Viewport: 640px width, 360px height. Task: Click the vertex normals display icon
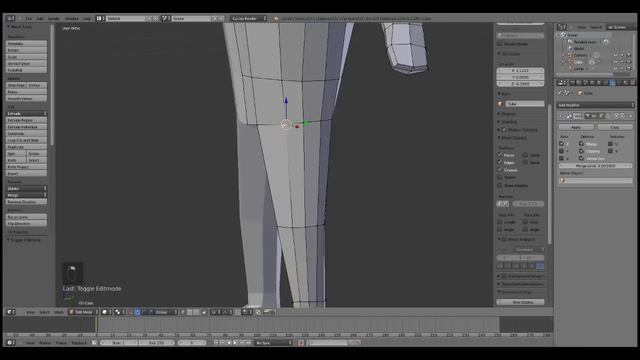coord(500,204)
